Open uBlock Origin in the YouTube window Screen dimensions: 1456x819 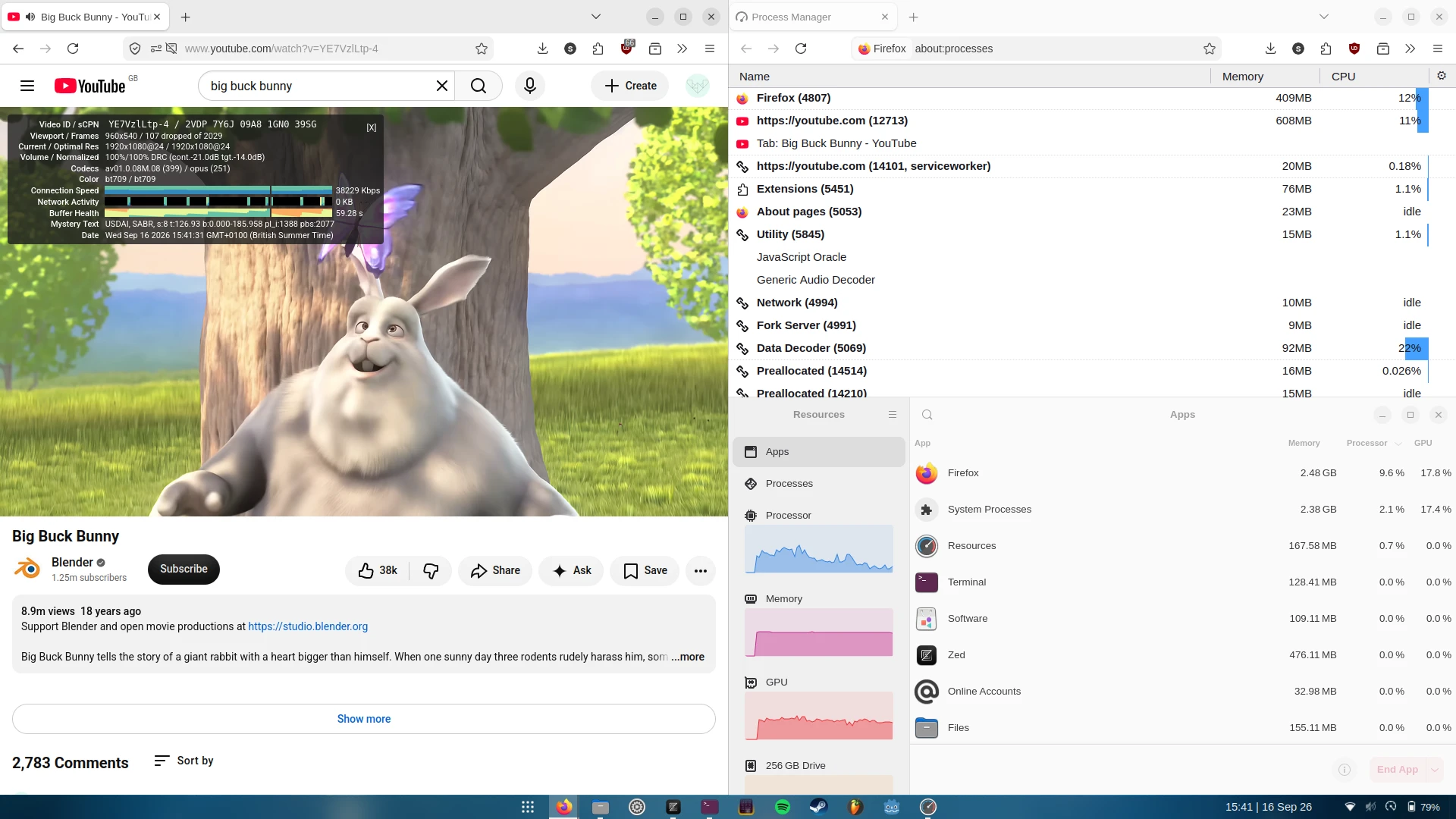pos(626,49)
